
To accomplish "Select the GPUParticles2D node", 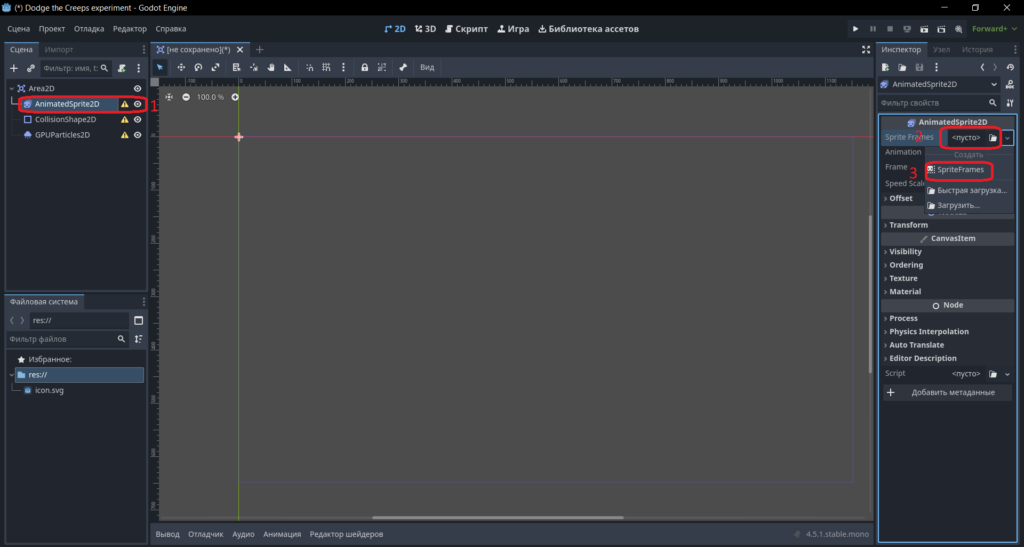I will pos(63,135).
